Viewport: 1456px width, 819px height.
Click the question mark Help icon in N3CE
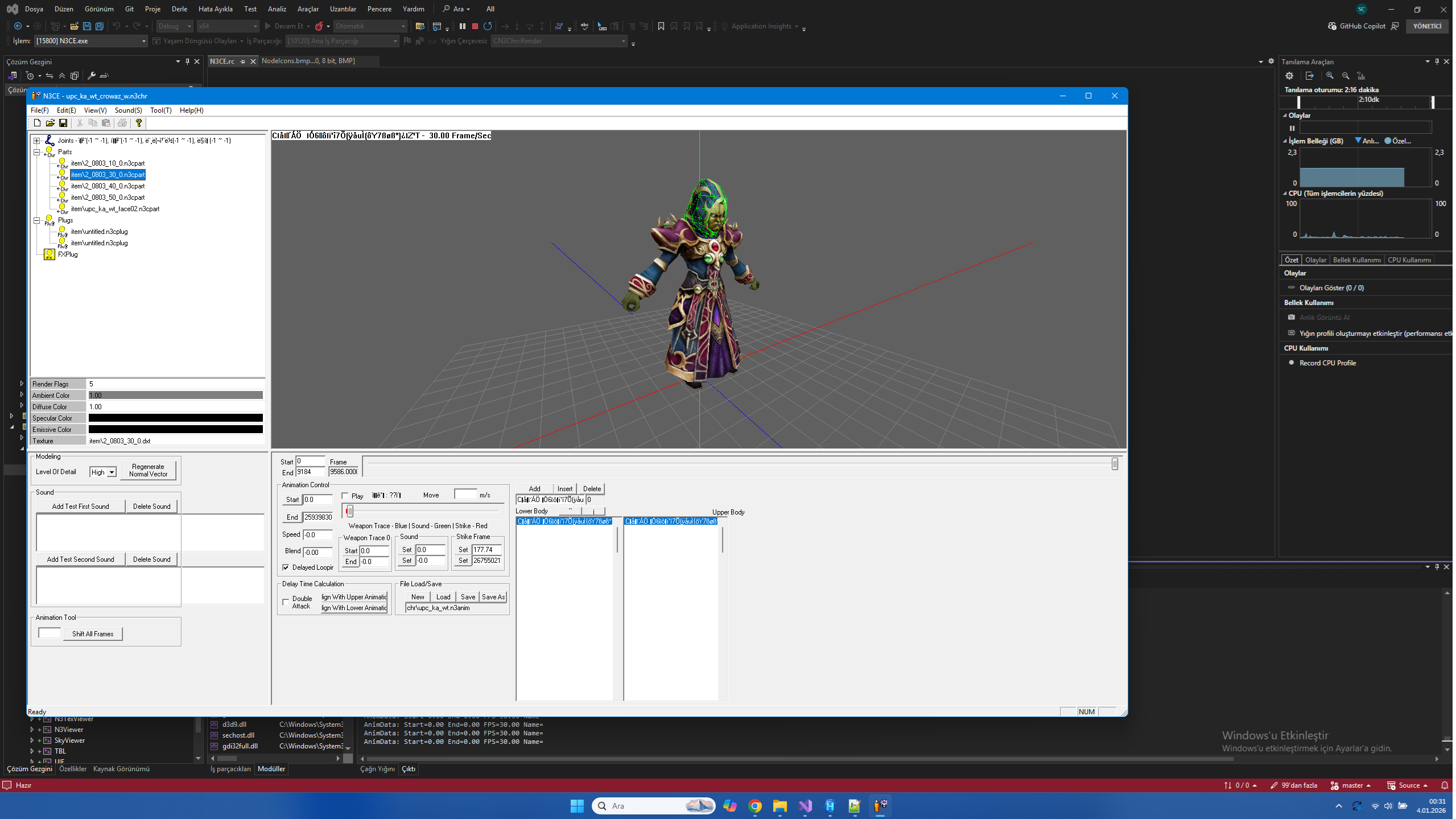138,123
